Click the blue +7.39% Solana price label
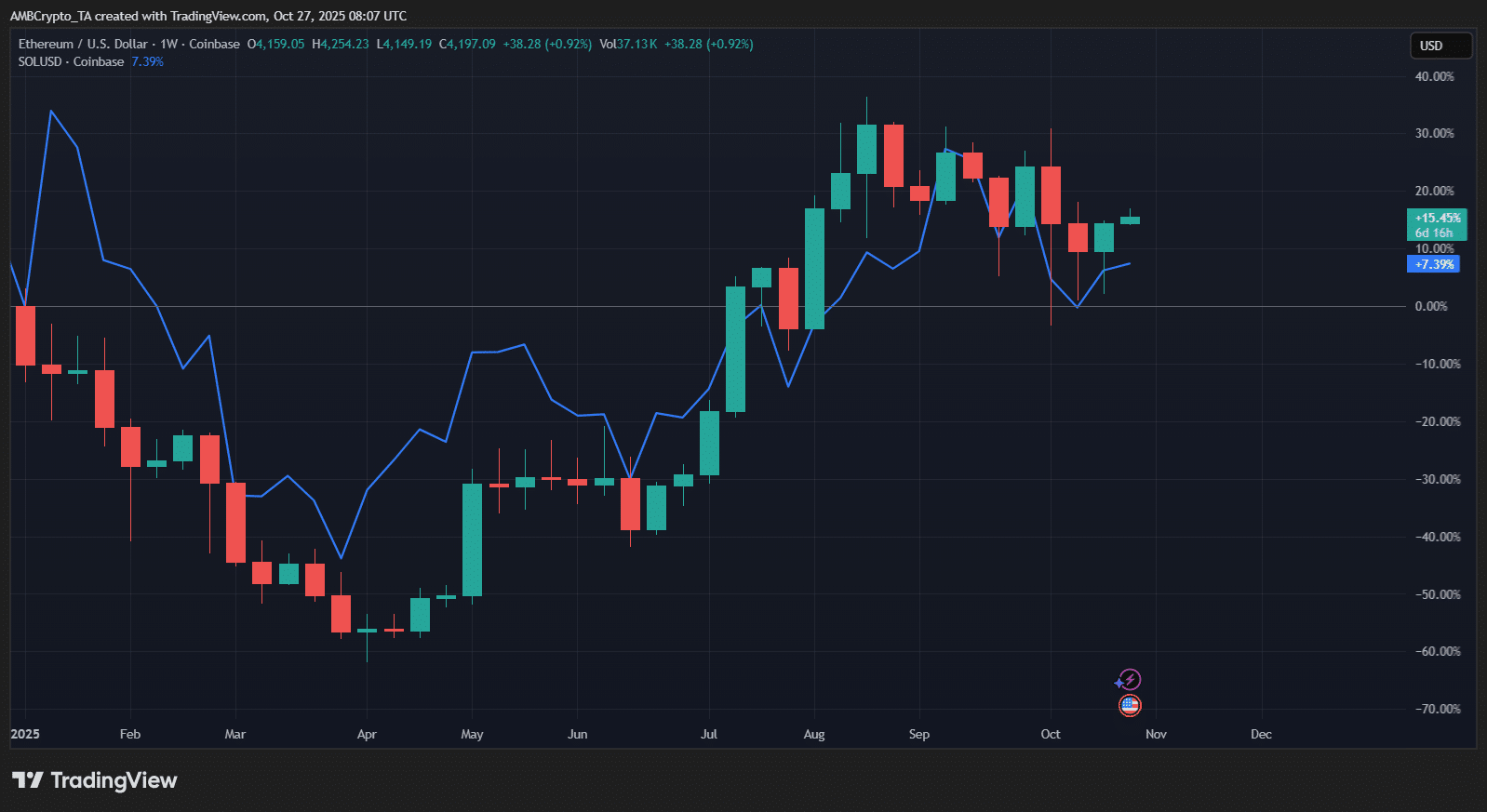Image resolution: width=1487 pixels, height=812 pixels. tap(1433, 264)
